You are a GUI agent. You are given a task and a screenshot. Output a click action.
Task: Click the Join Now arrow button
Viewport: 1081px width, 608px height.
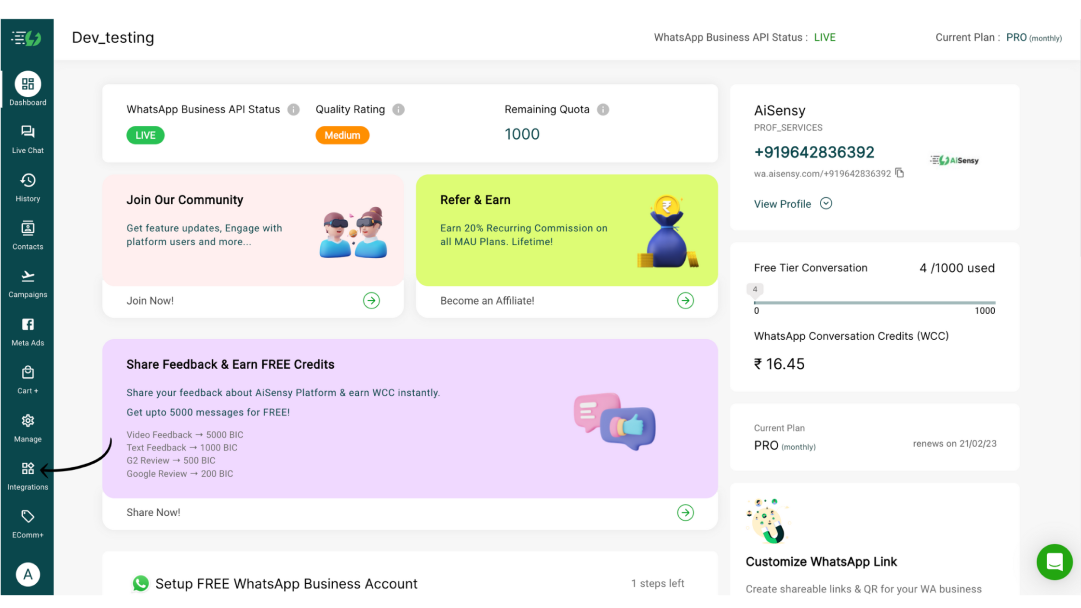(371, 300)
